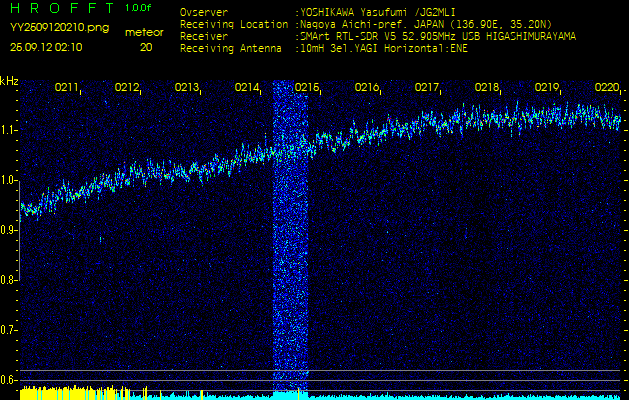Select the 0.9 frequency axis label

point(9,230)
